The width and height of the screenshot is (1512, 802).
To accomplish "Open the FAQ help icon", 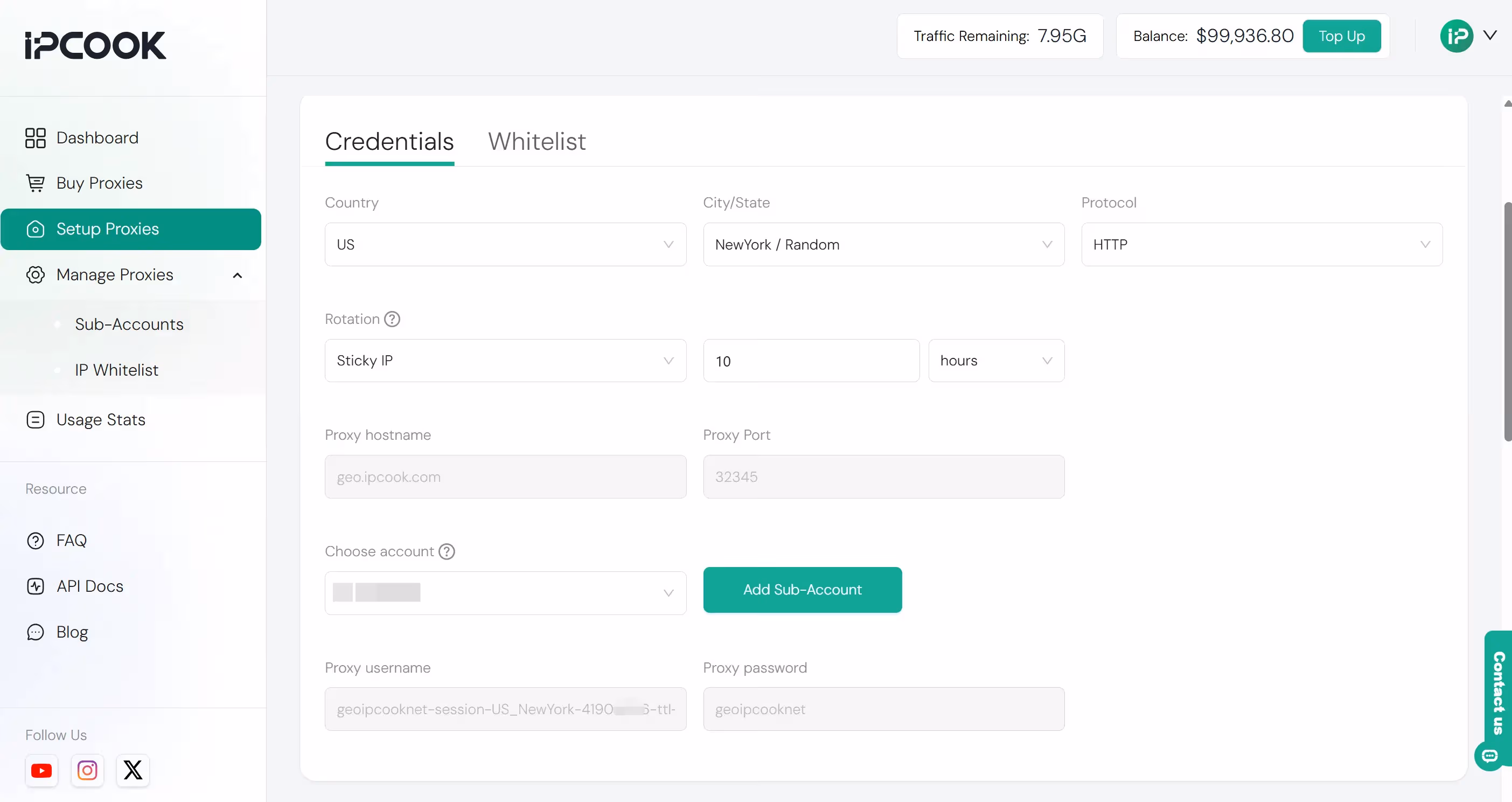I will click(x=35, y=540).
